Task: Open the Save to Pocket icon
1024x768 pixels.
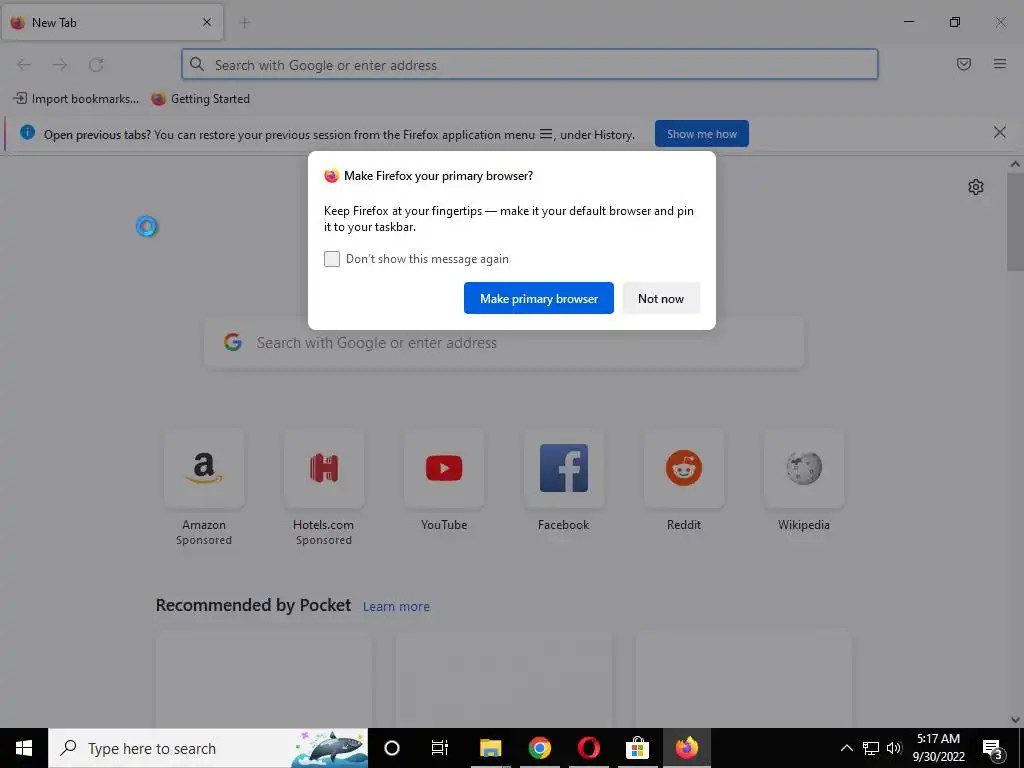Action: [964, 64]
